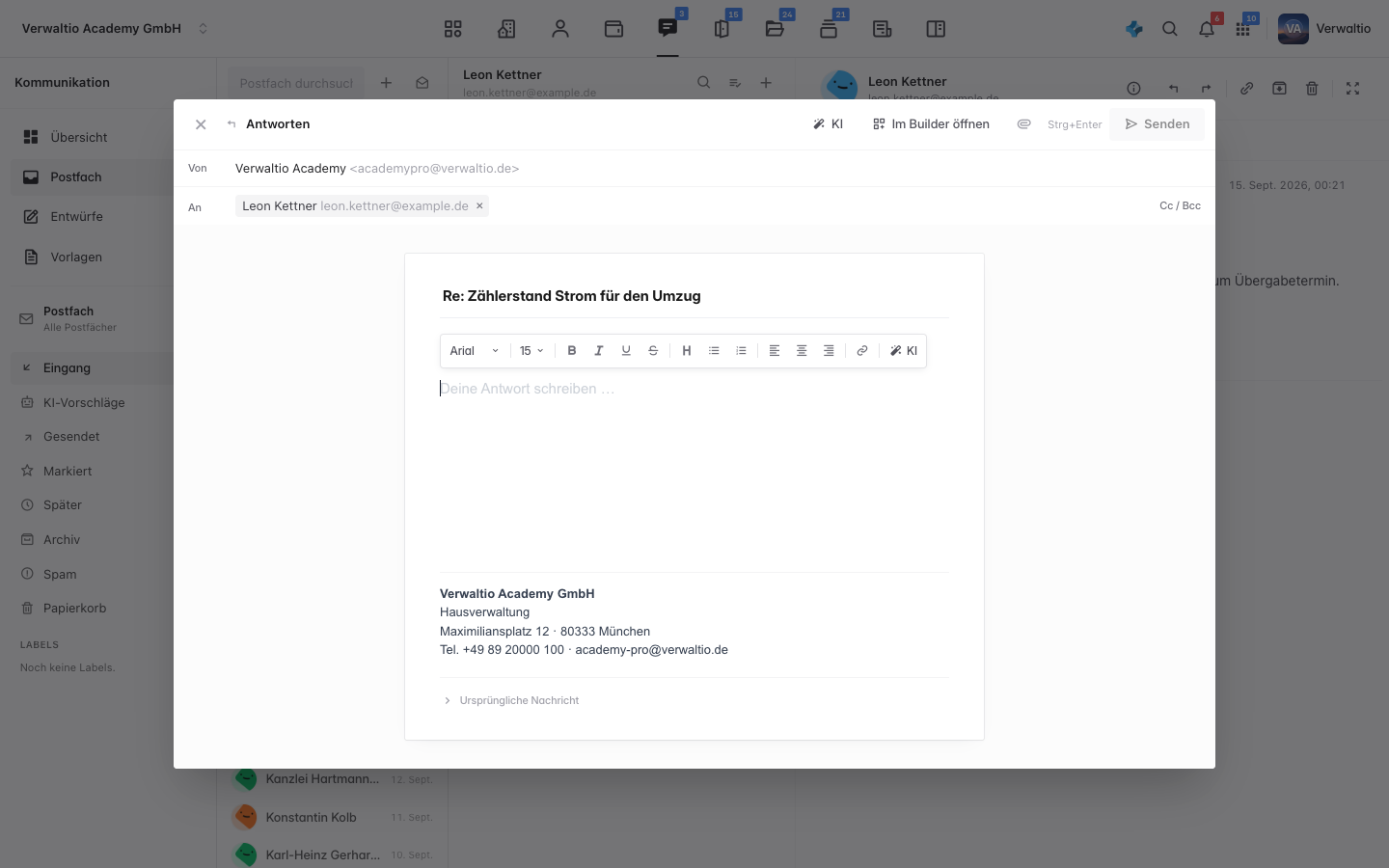
Task: Toggle strikethrough formatting in the editor toolbar
Action: [x=653, y=351]
